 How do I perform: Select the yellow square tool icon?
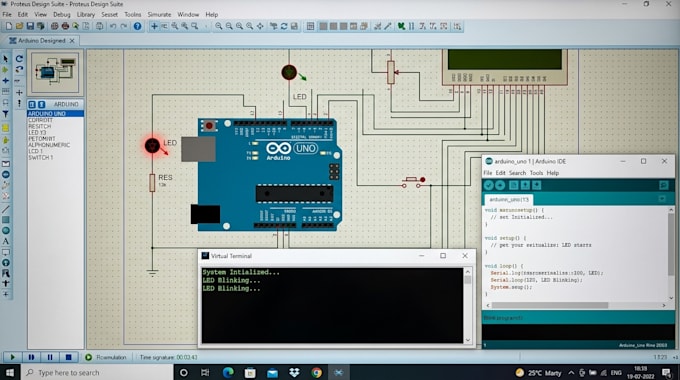point(6,128)
